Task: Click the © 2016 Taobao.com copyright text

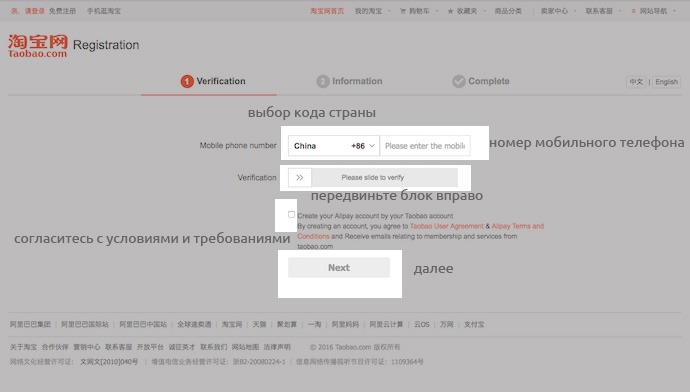Action: (355, 347)
